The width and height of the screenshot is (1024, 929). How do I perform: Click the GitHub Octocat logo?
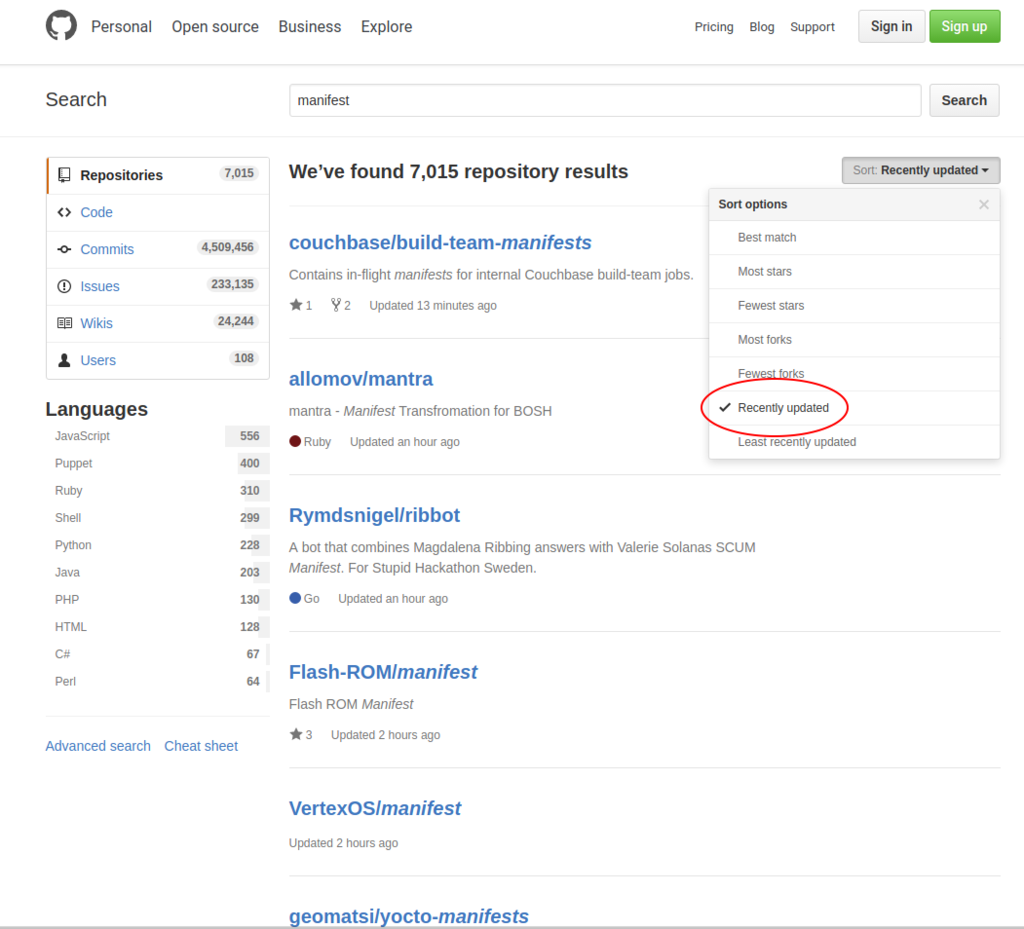[x=61, y=26]
